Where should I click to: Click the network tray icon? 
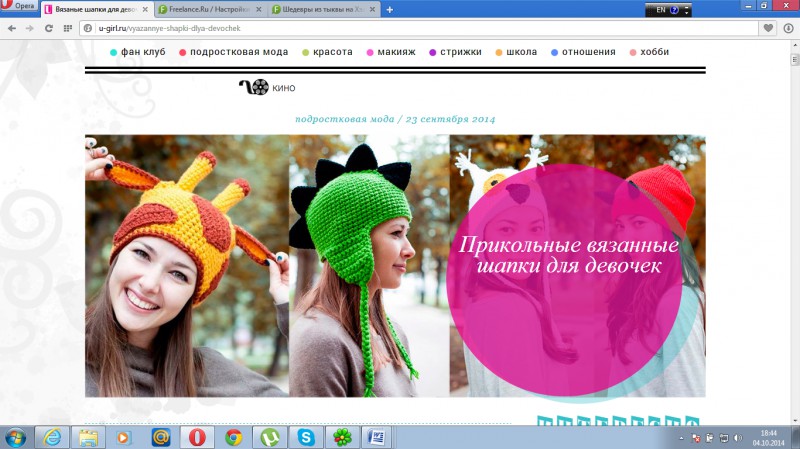723,438
